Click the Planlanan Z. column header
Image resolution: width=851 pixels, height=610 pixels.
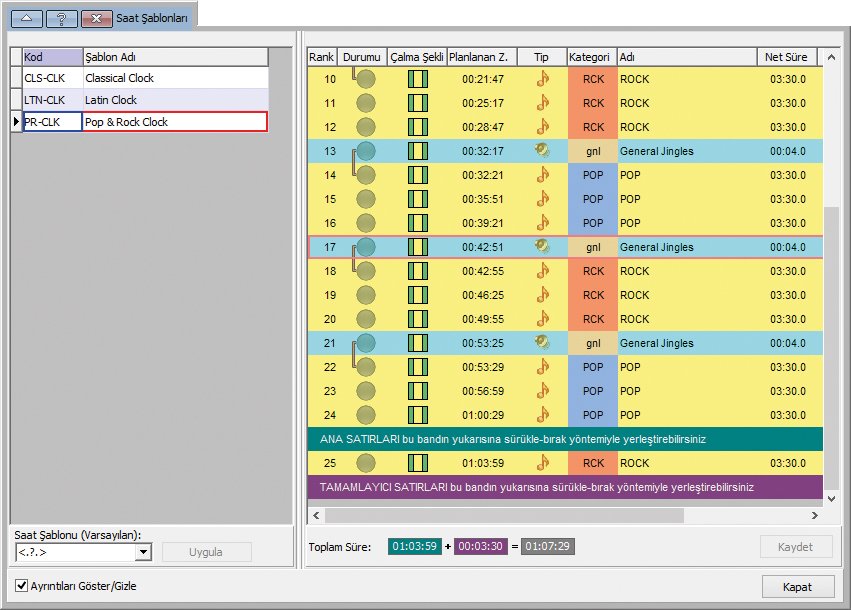[x=482, y=57]
